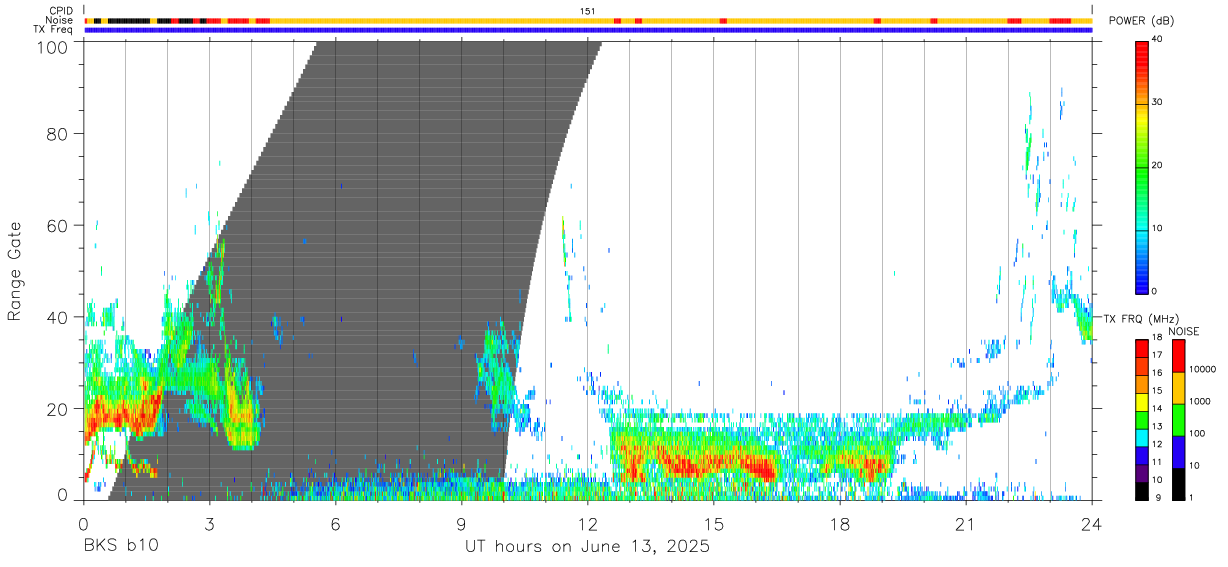
Task: Click the 20 tick on the power colorbar
Action: pos(1158,166)
